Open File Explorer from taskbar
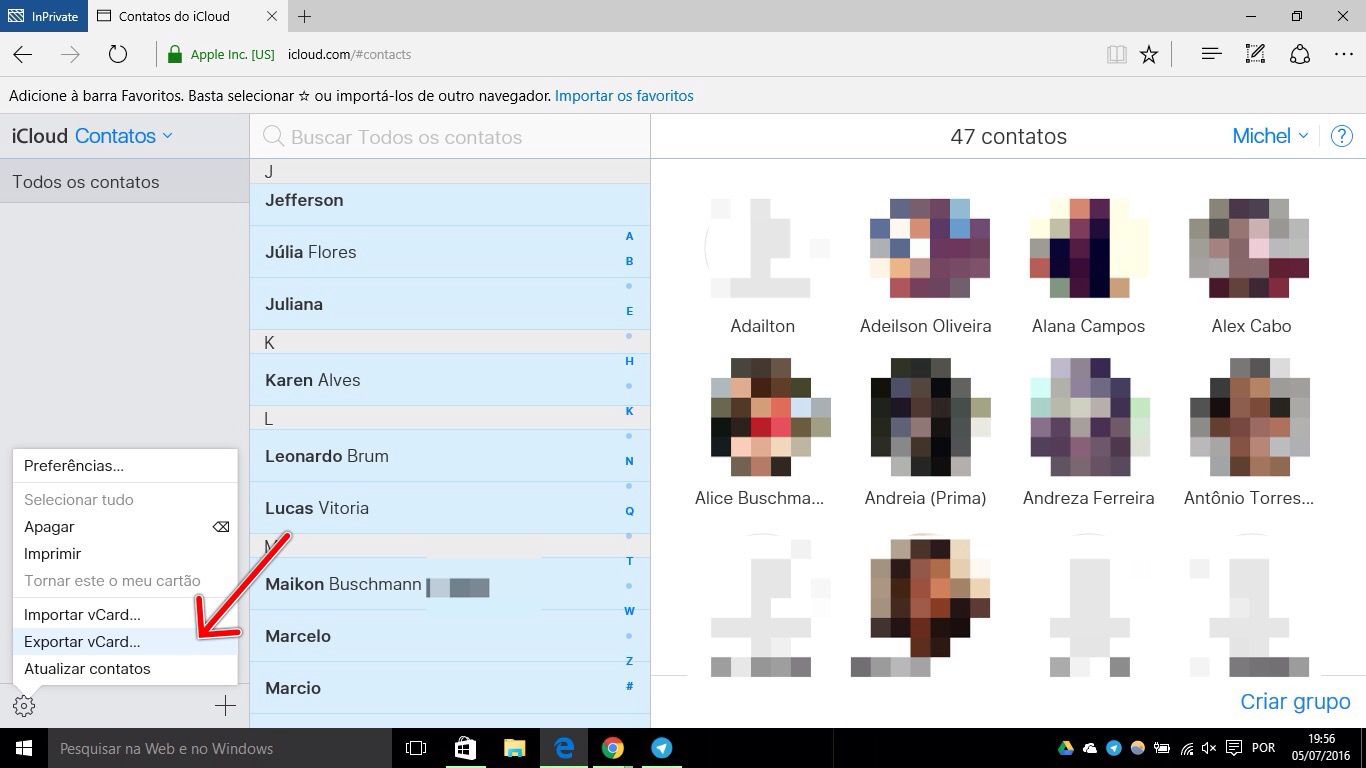Image resolution: width=1366 pixels, height=768 pixels. point(514,748)
